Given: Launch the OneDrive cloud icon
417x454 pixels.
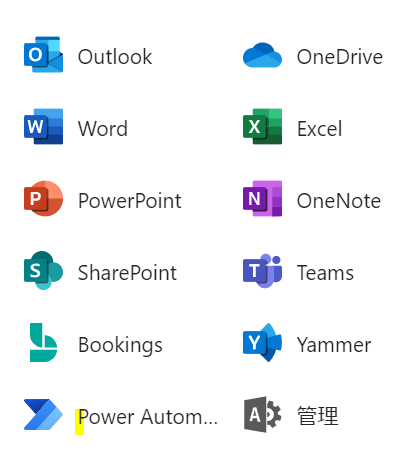Looking at the screenshot, I should pyautogui.click(x=262, y=55).
